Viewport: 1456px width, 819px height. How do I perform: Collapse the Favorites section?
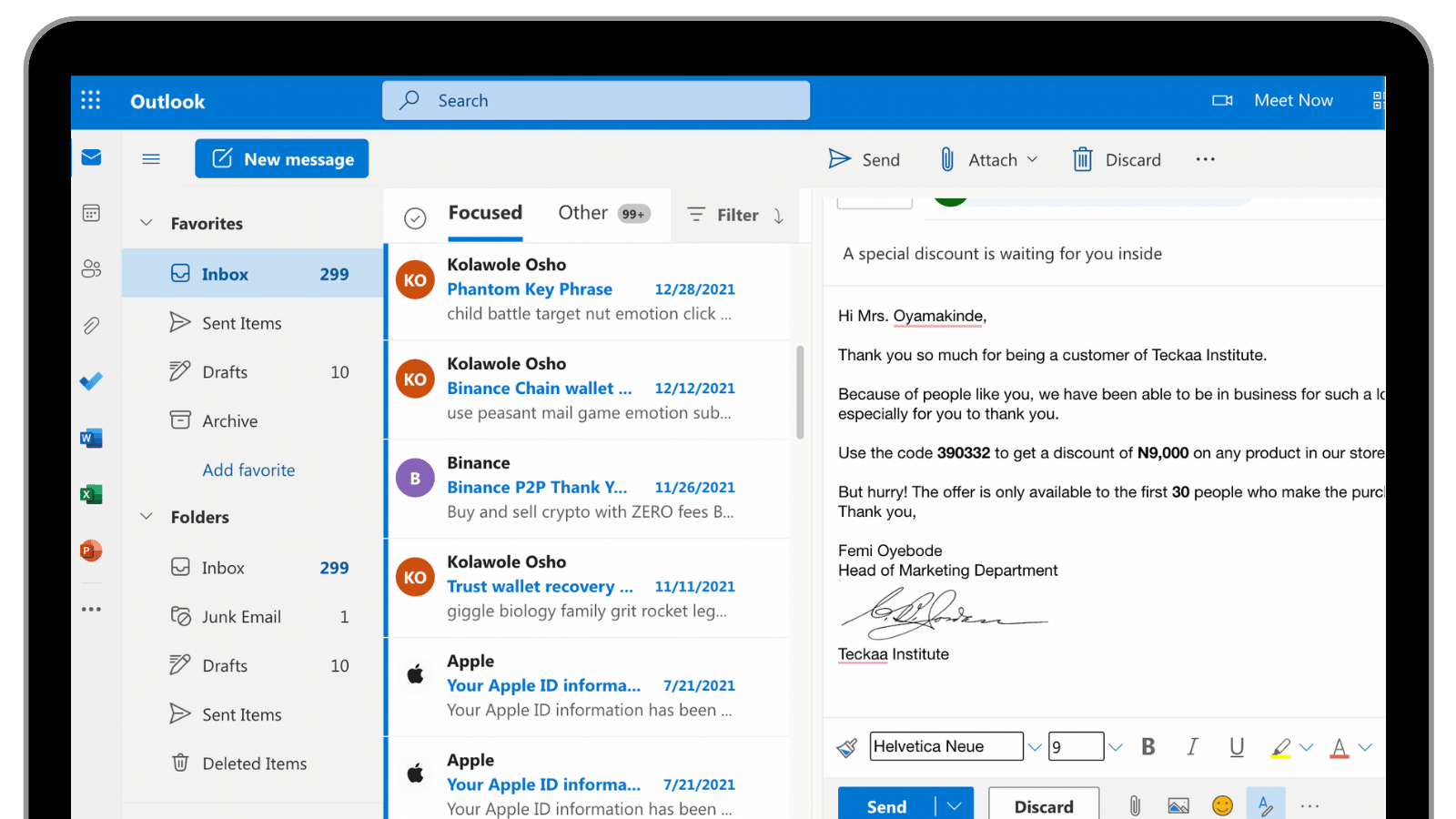click(147, 223)
